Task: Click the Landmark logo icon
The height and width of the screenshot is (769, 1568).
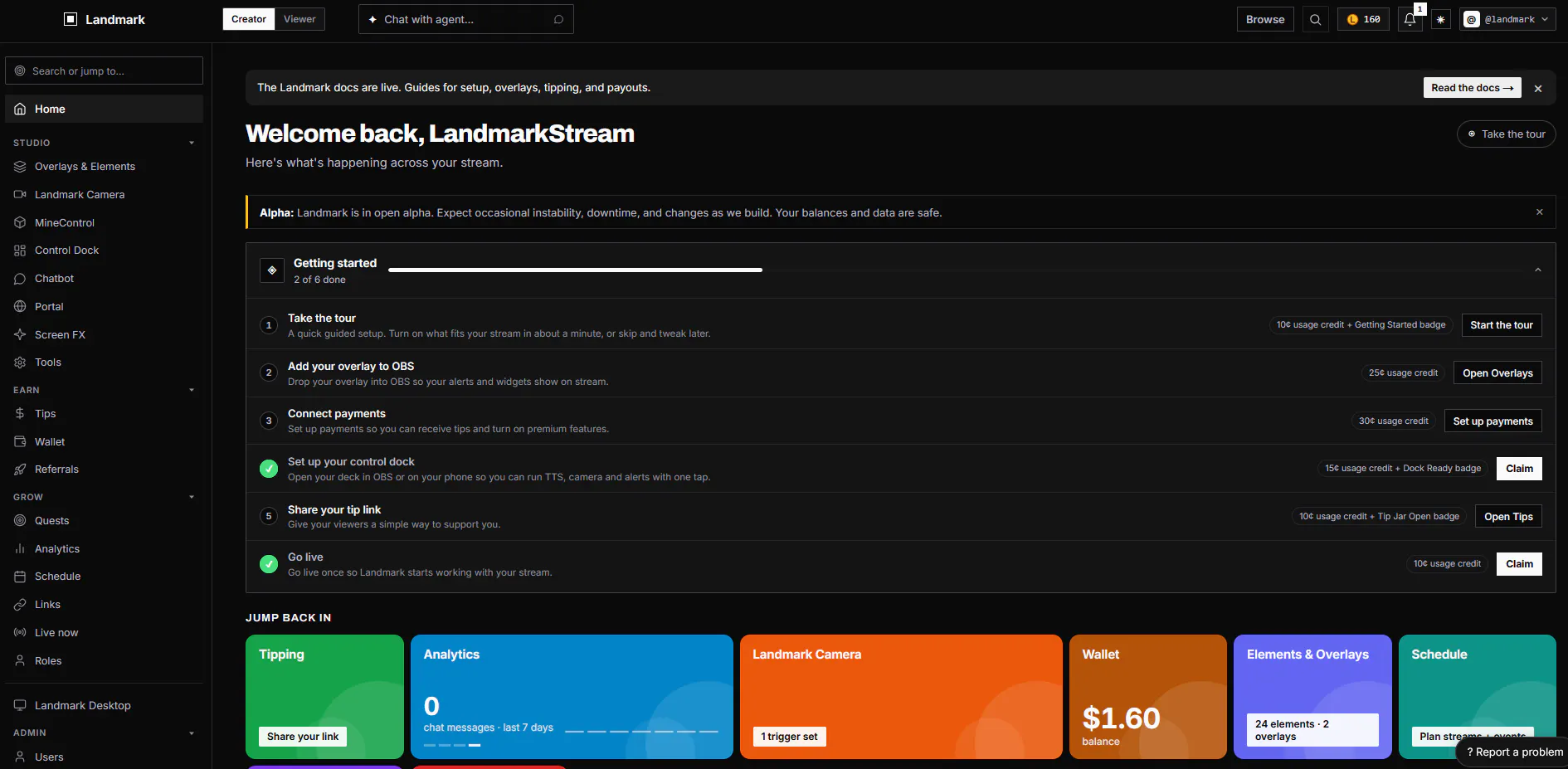Action: (71, 19)
